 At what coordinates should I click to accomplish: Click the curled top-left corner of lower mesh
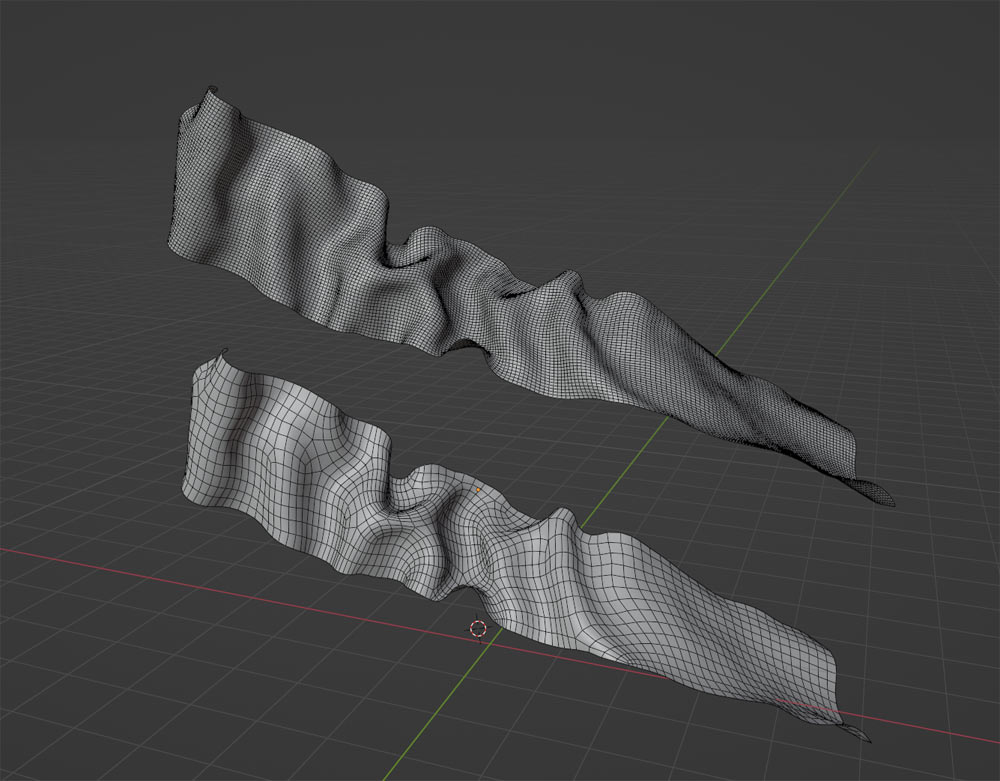pos(222,353)
